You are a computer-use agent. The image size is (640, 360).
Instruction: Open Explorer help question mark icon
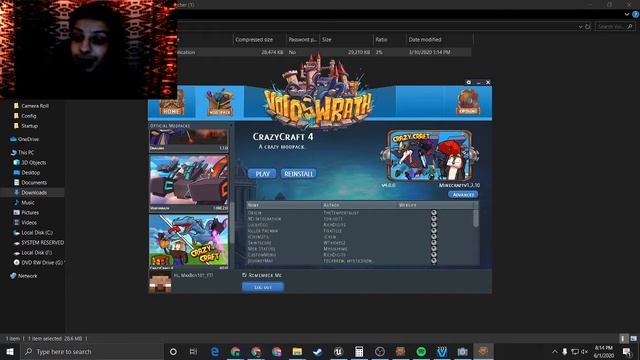[x=635, y=14]
